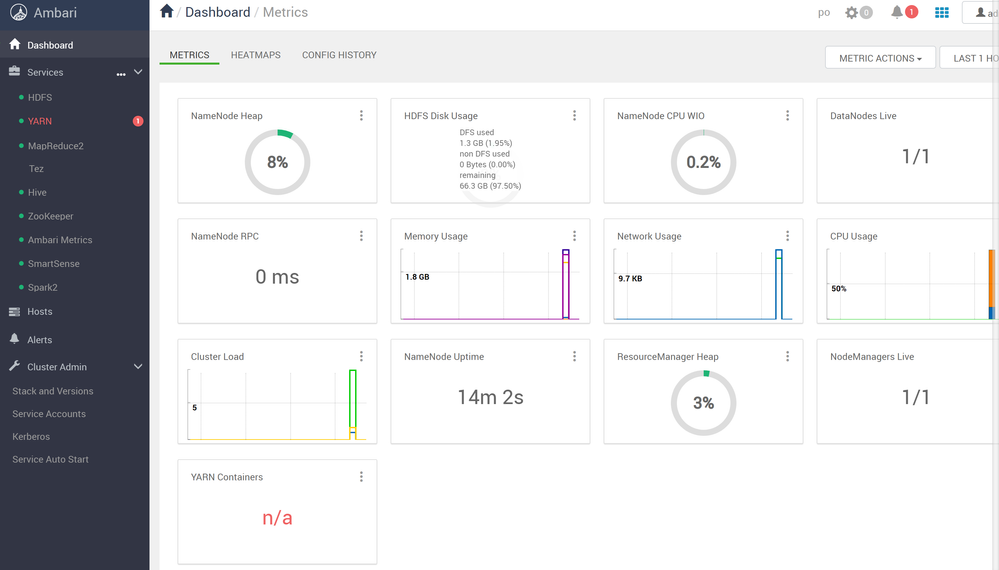Image resolution: width=999 pixels, height=570 pixels.
Task: Click the Ambari logo icon
Action: pos(18,12)
